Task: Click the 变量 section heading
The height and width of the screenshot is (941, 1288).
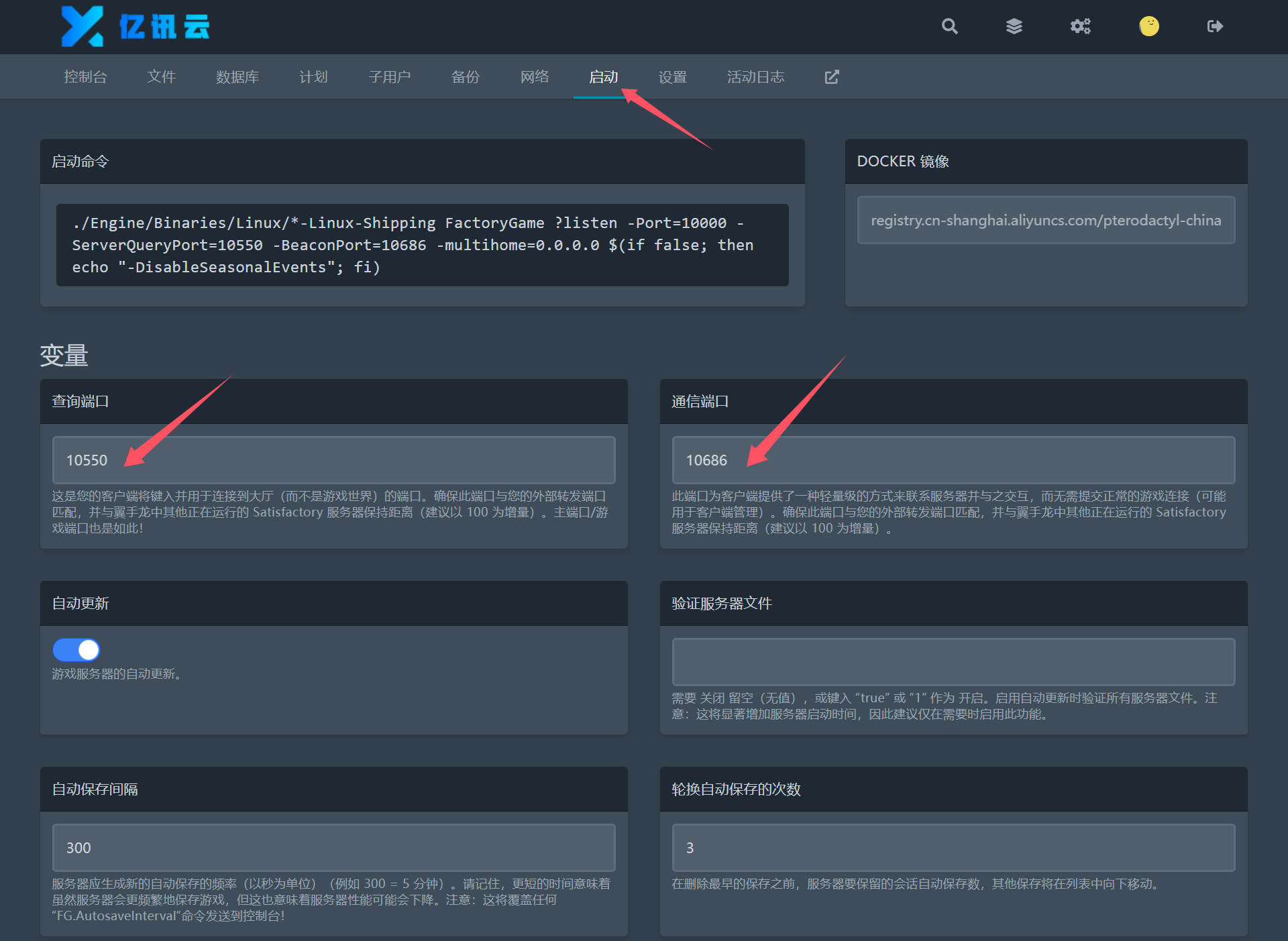Action: (x=64, y=355)
